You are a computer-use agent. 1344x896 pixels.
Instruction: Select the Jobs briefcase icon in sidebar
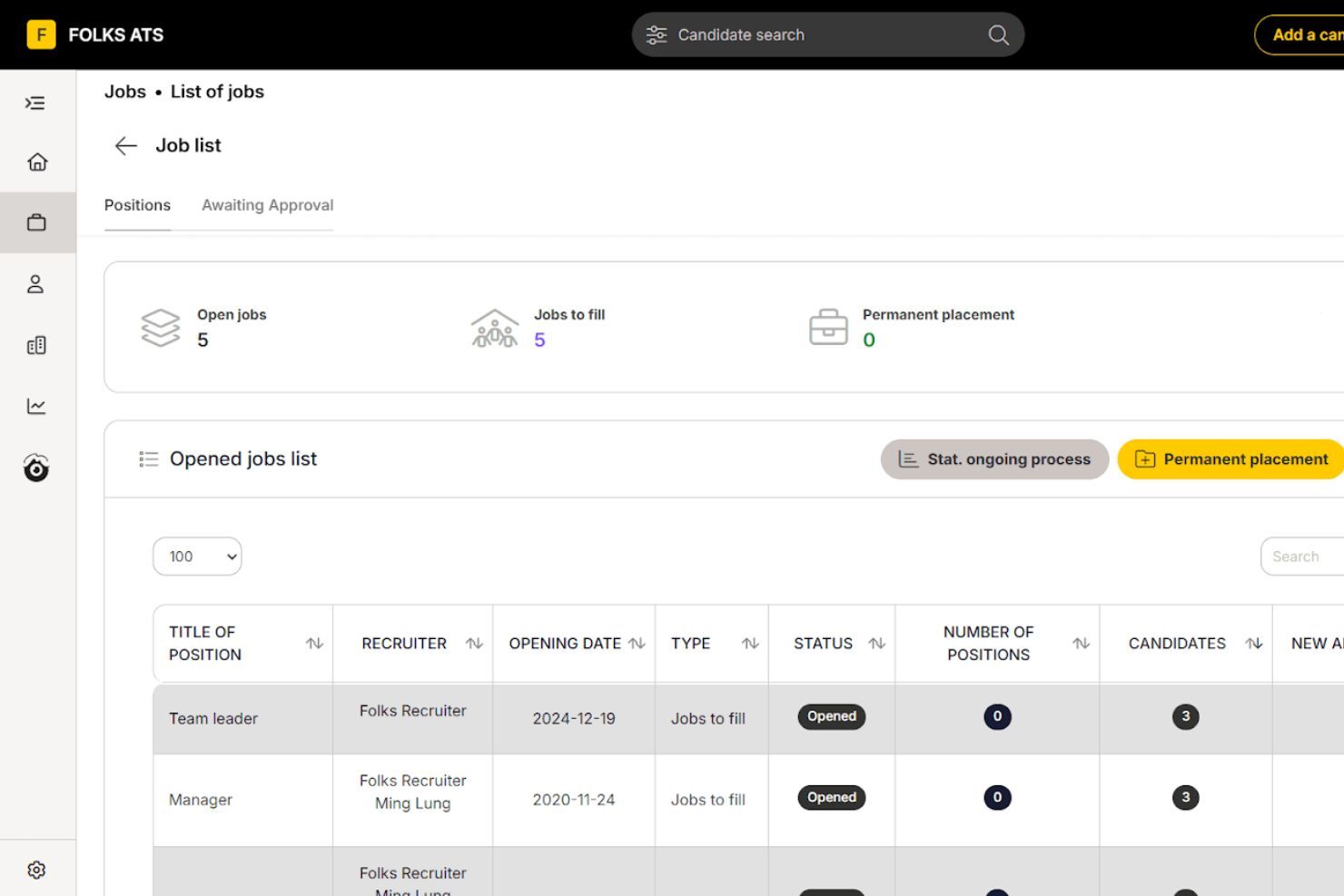(36, 222)
